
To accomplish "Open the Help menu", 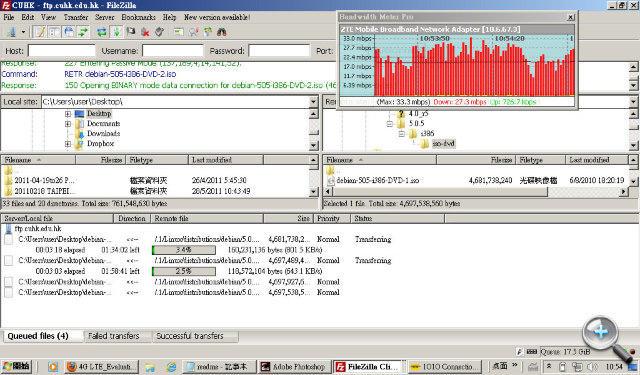I will tap(169, 17).
